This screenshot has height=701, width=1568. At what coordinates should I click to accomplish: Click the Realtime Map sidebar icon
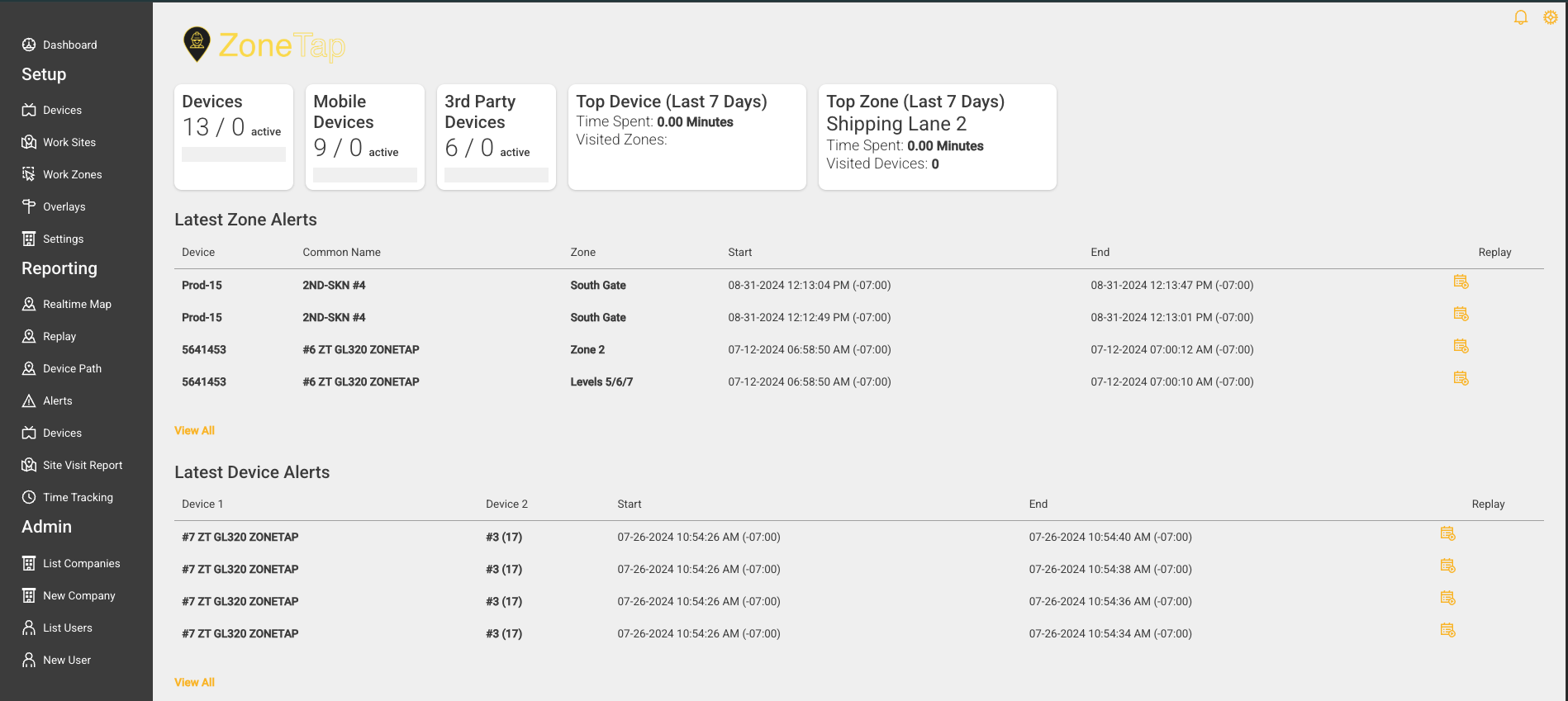(29, 304)
